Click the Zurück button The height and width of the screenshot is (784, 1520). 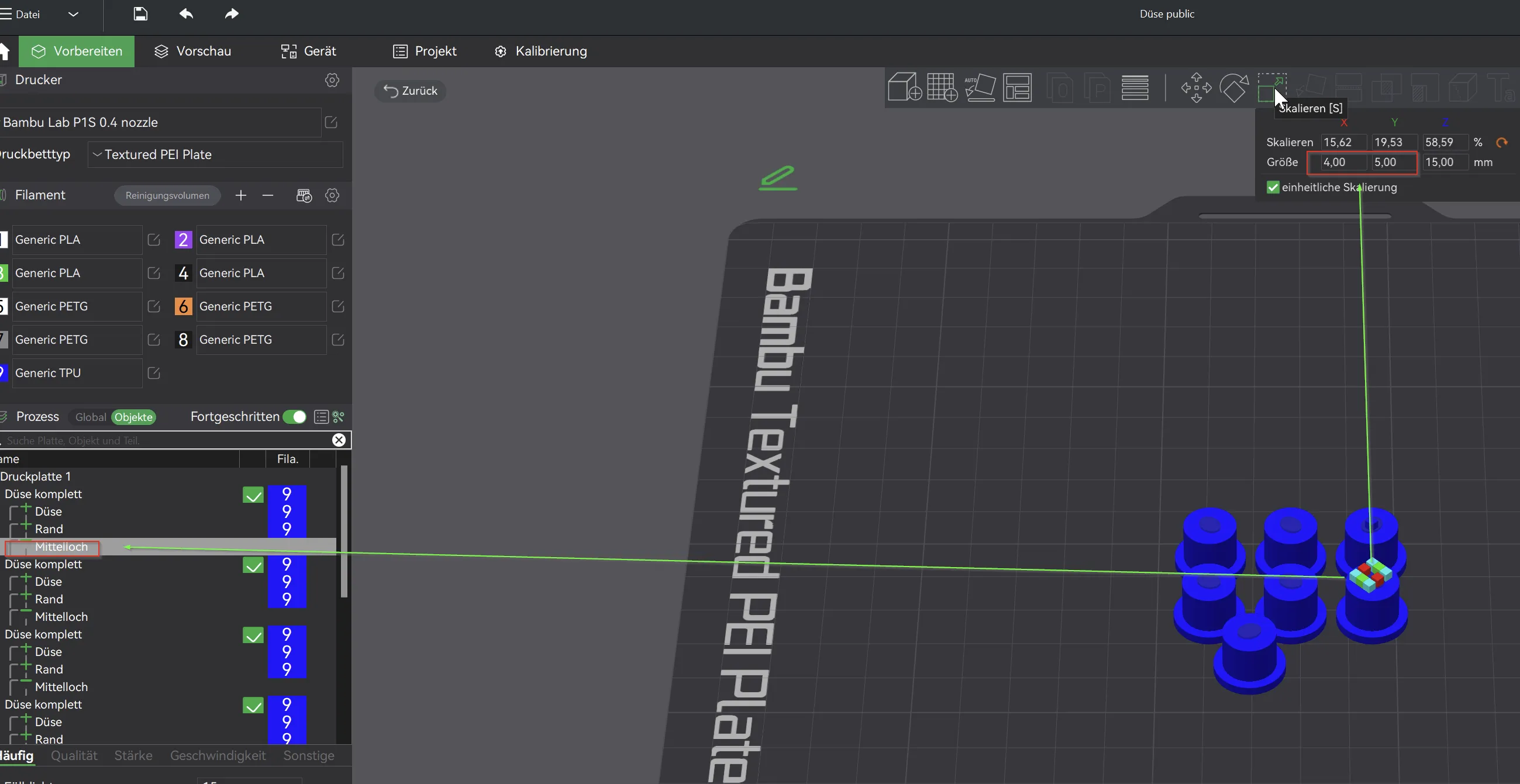[410, 91]
